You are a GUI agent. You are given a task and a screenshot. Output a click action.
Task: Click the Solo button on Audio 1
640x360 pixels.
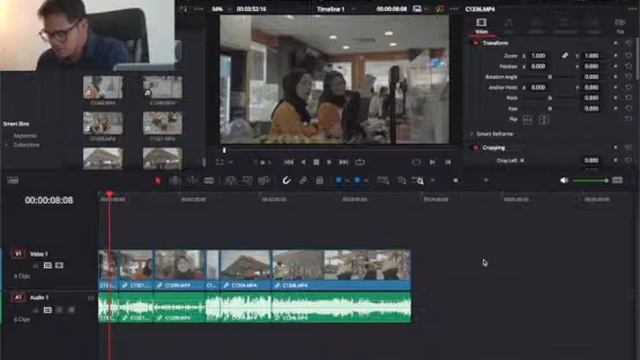click(60, 310)
